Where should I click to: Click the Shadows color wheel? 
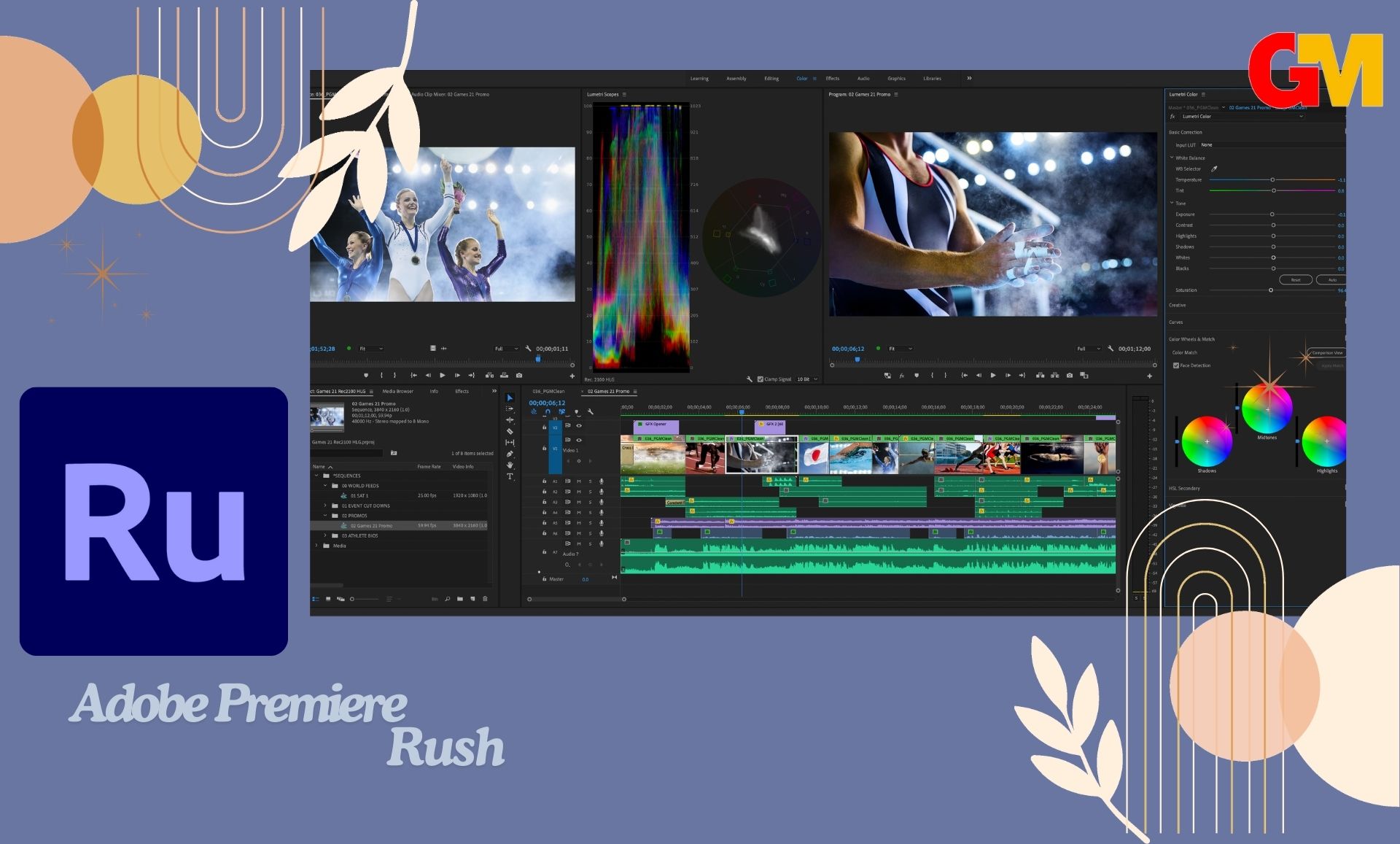pos(1207,442)
